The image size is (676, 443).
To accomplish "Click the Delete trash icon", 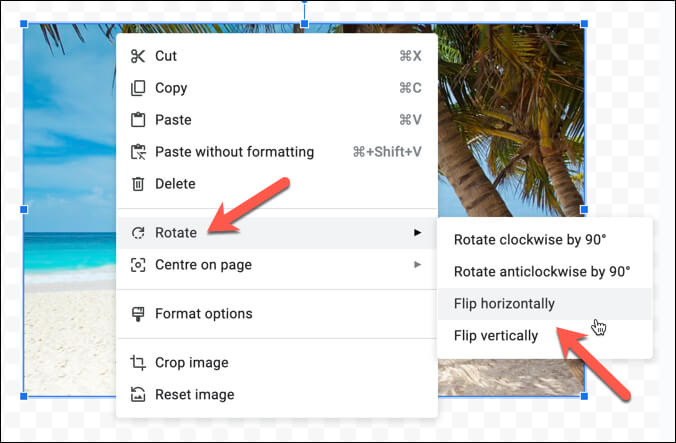I will tap(138, 184).
